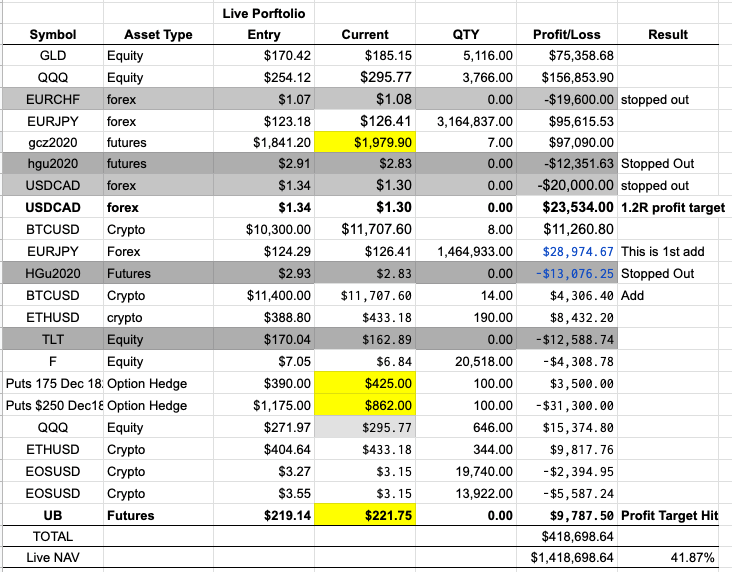Viewport: 732px width, 572px height.
Task: Select the "Profit Target Hit" result cell
Action: tap(670, 515)
